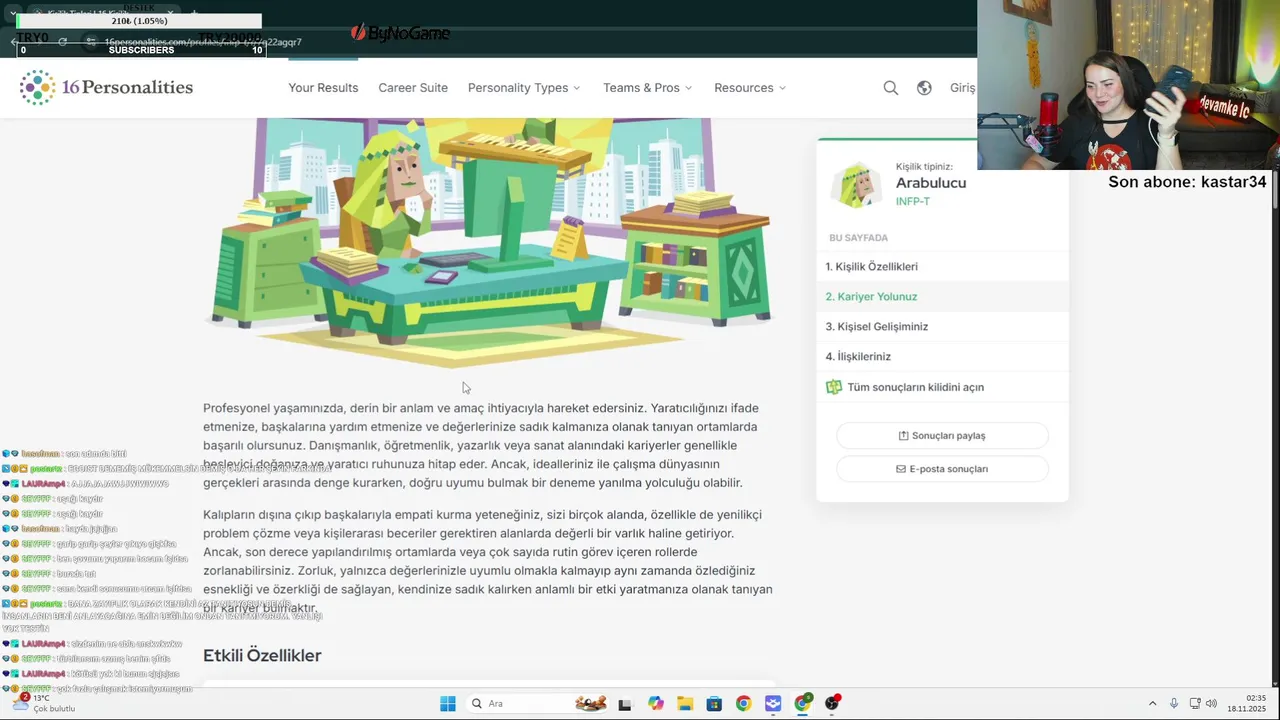Click the Etkili Özellikler heading

[x=262, y=656]
